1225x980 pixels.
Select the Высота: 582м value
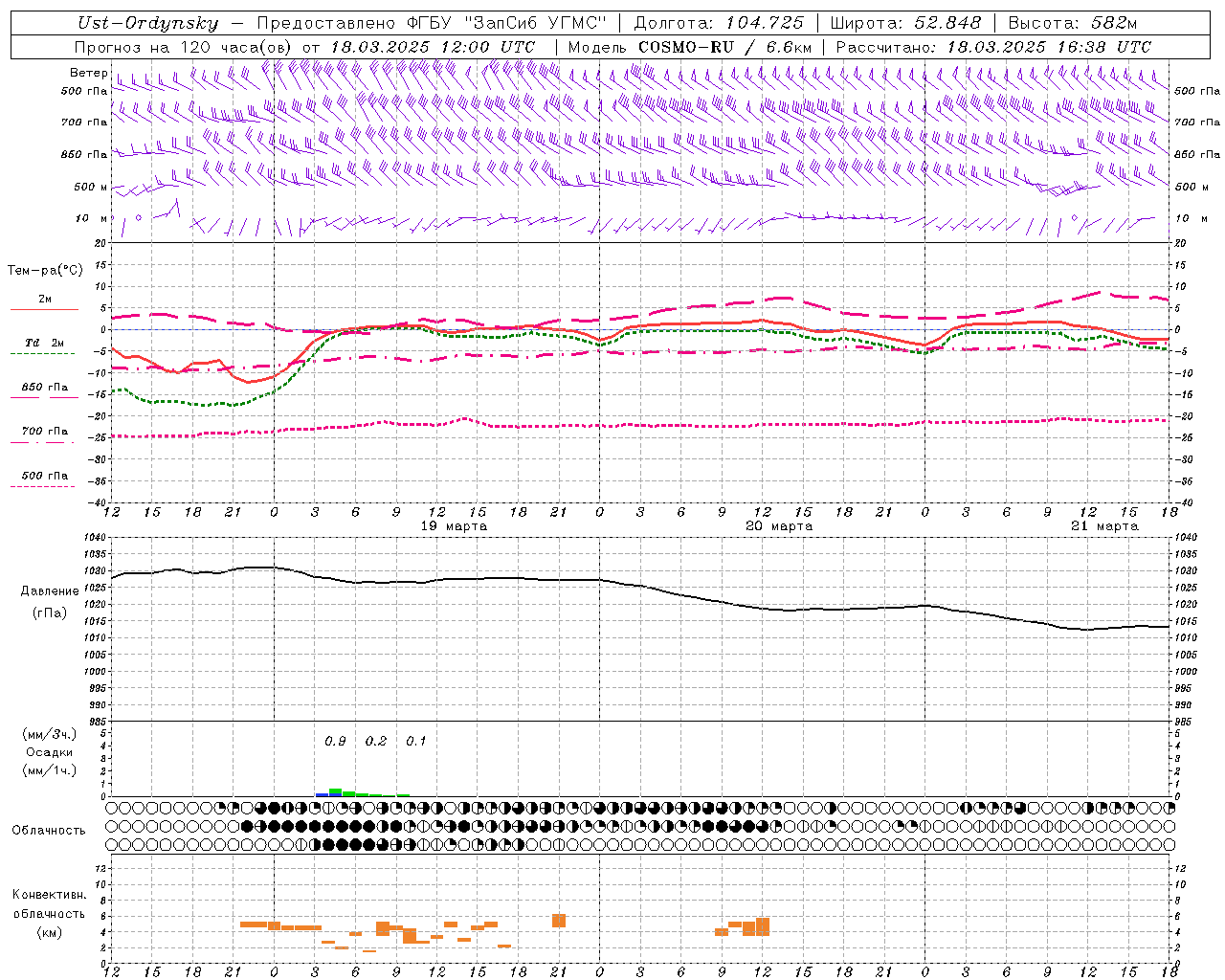(1072, 23)
